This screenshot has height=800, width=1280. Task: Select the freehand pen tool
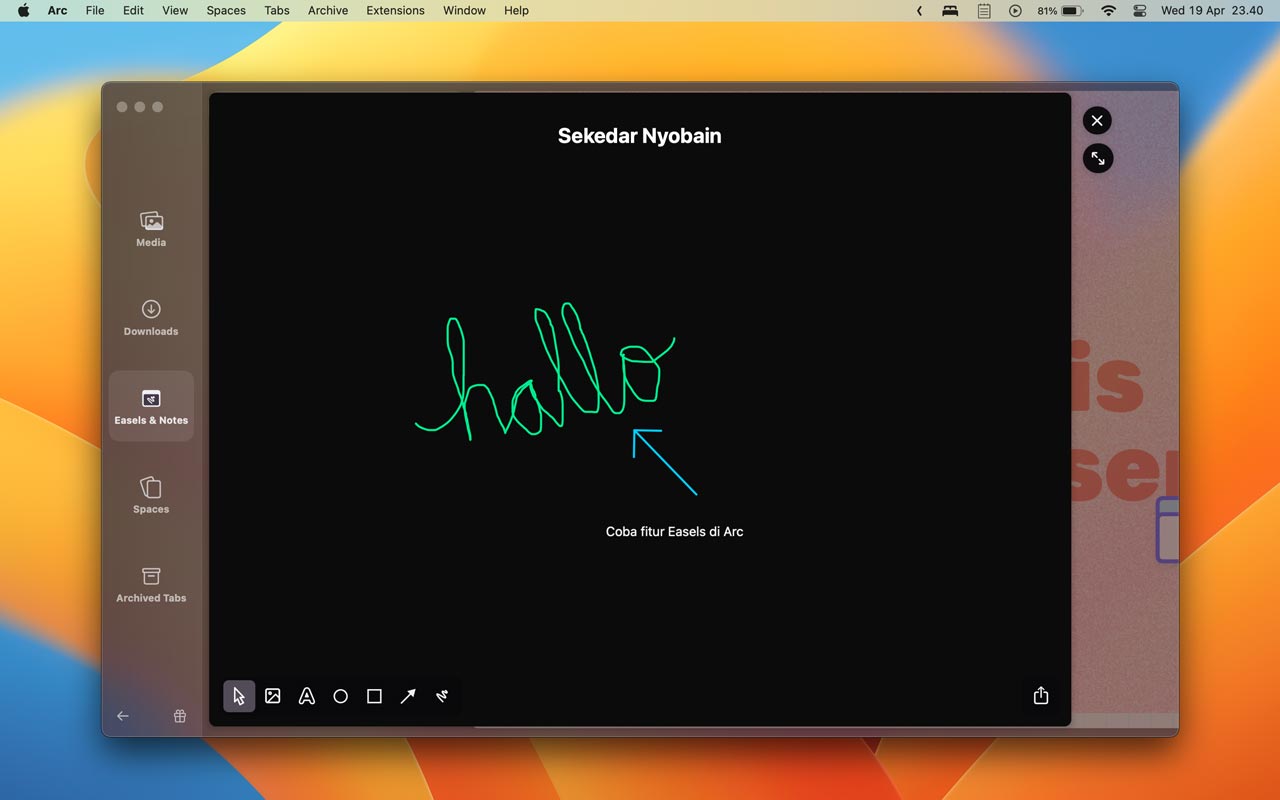(442, 696)
